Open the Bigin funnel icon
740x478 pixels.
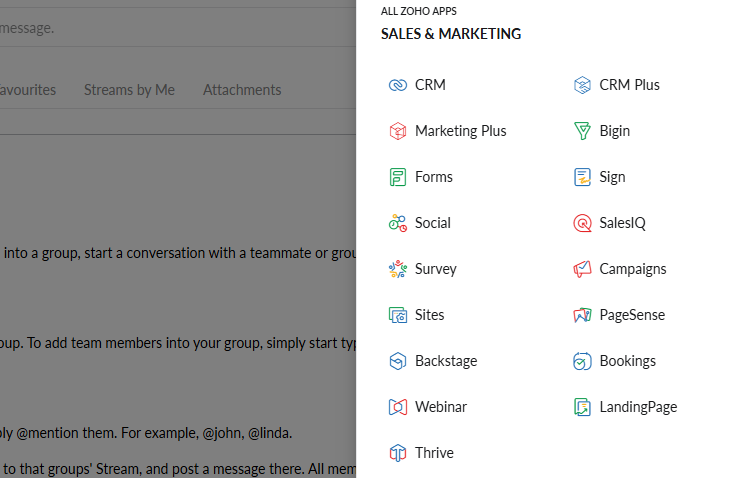point(582,131)
